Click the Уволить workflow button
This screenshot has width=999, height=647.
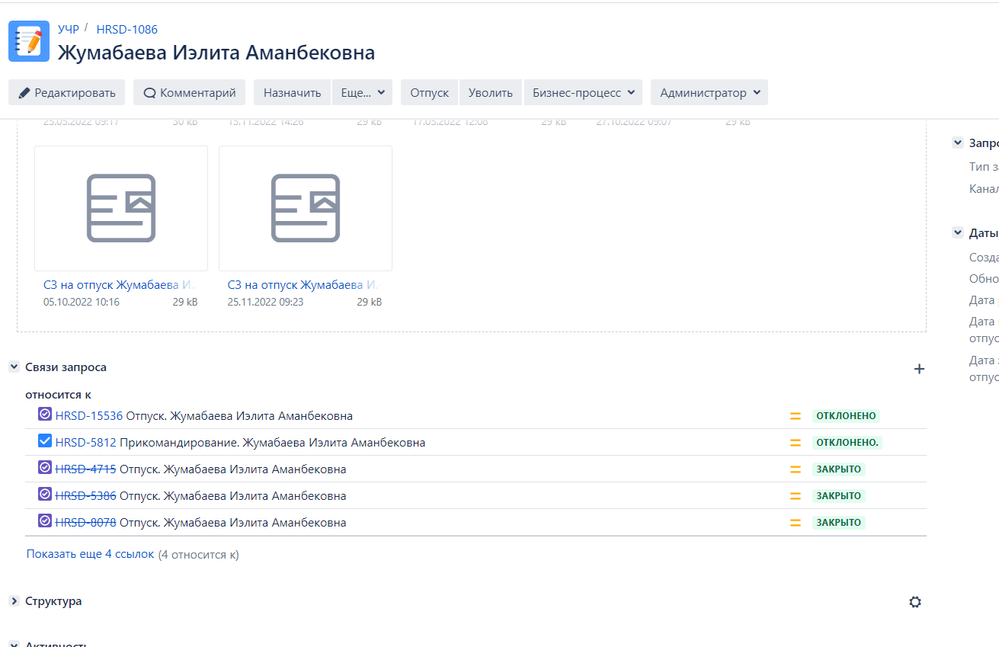pyautogui.click(x=490, y=92)
